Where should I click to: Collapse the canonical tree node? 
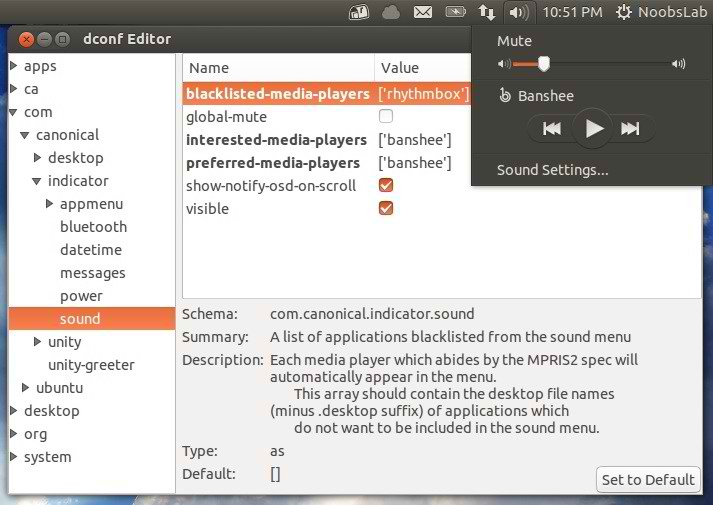[x=25, y=135]
